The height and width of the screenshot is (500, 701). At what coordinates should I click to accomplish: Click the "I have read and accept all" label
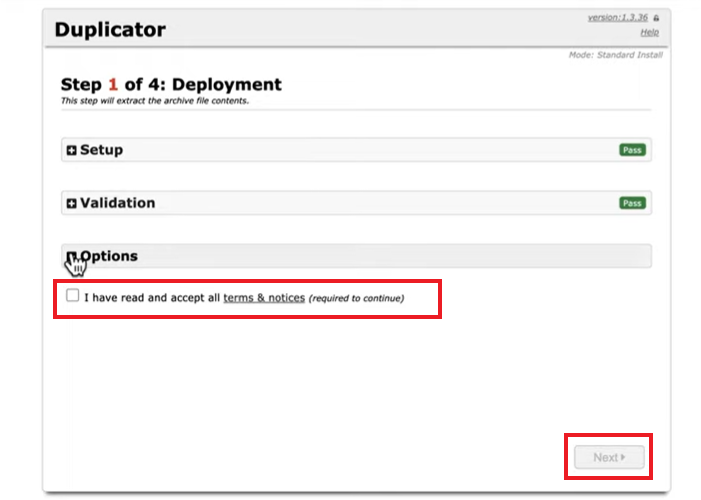152,298
